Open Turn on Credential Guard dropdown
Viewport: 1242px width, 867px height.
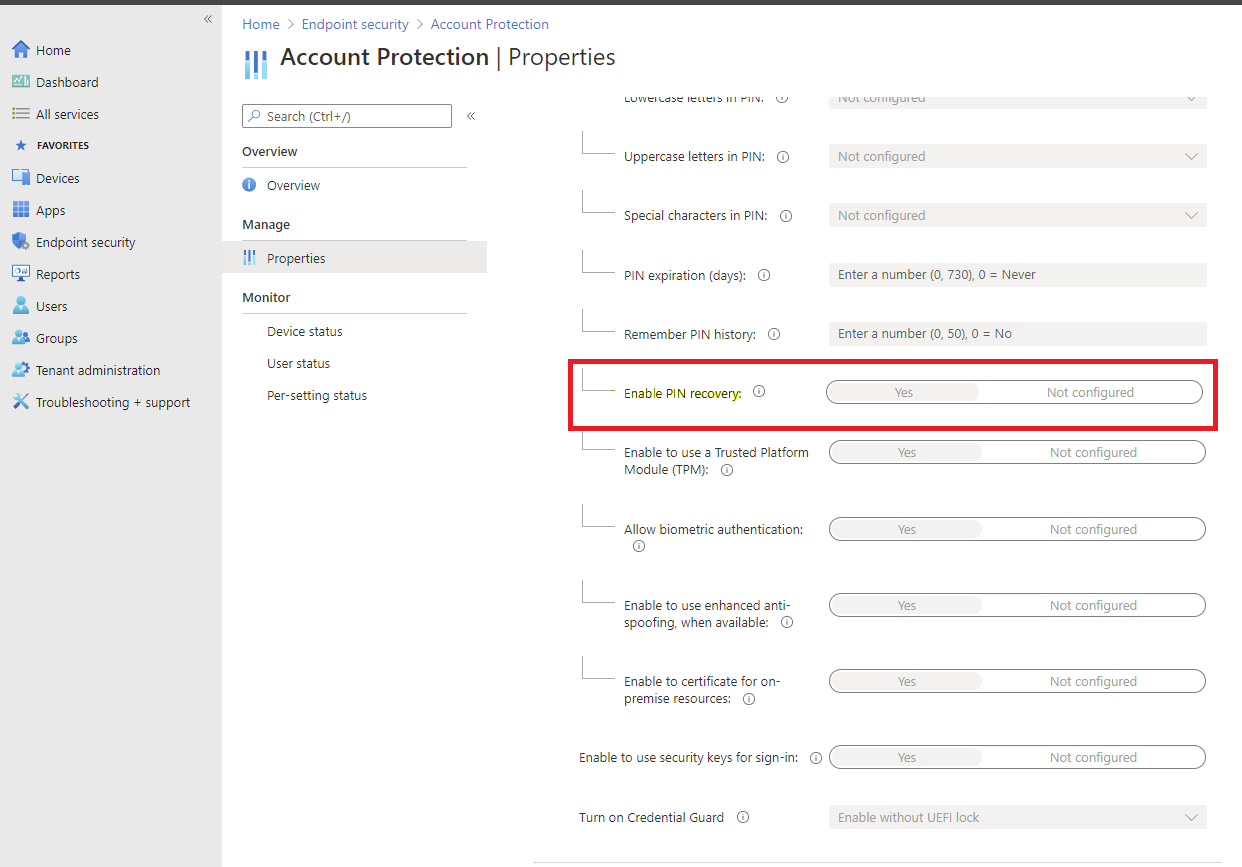[x=1017, y=818]
